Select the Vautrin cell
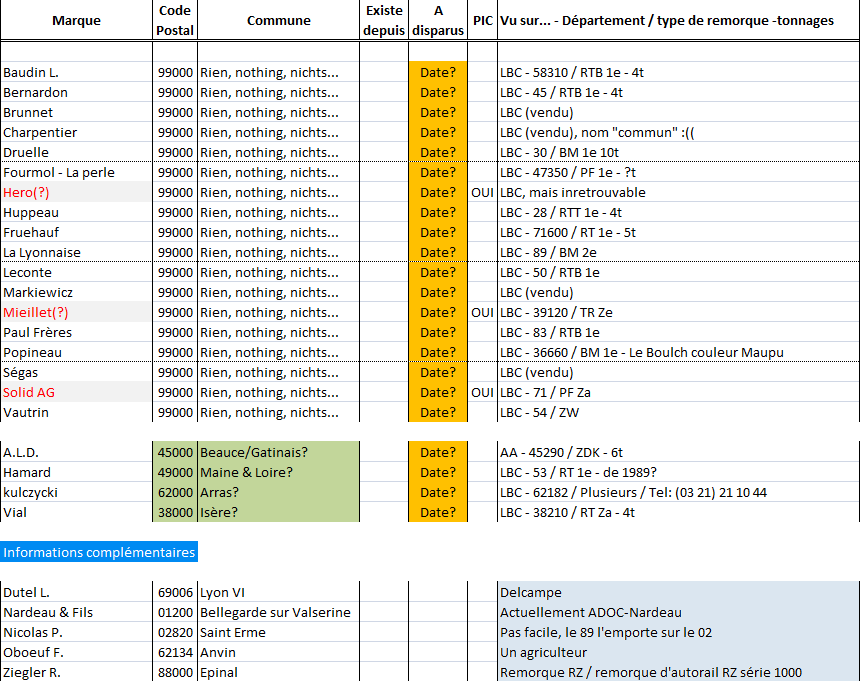Image resolution: width=860 pixels, height=681 pixels. tap(76, 412)
